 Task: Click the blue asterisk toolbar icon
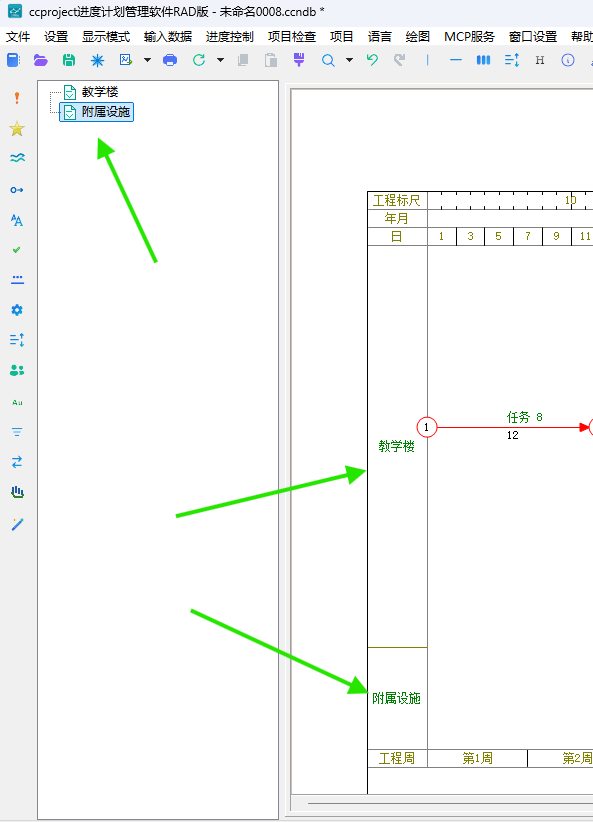[98, 61]
